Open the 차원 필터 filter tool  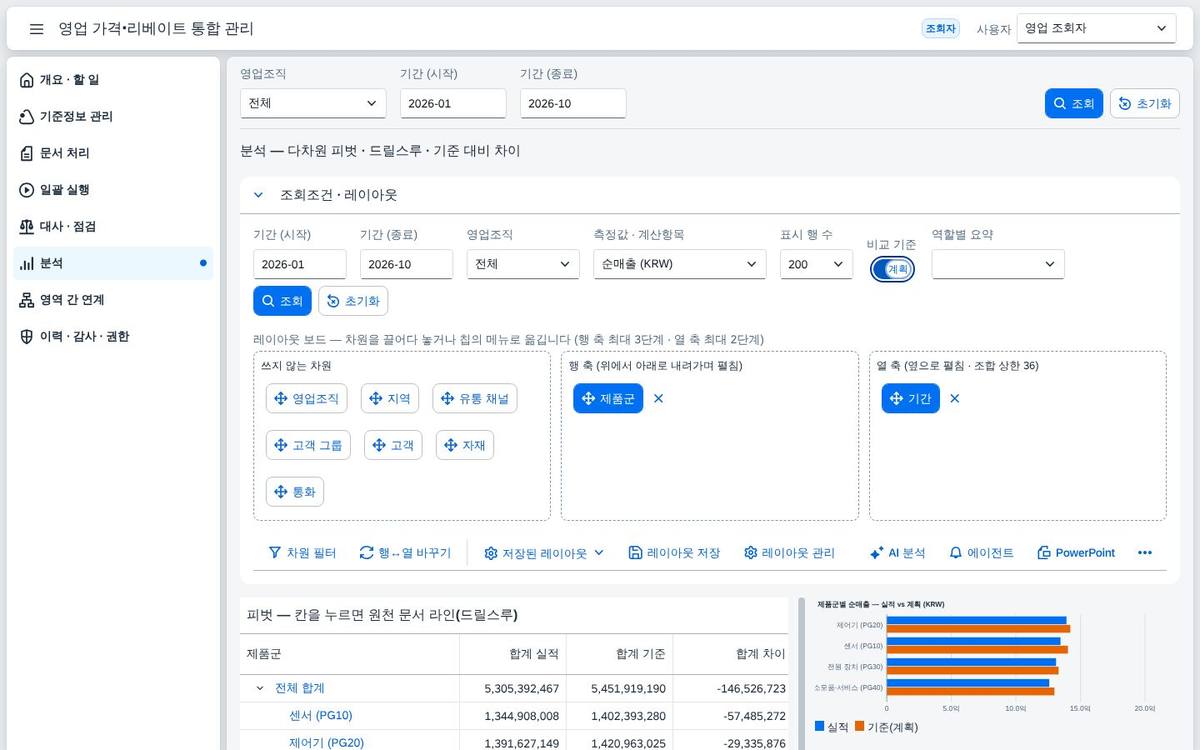click(302, 553)
